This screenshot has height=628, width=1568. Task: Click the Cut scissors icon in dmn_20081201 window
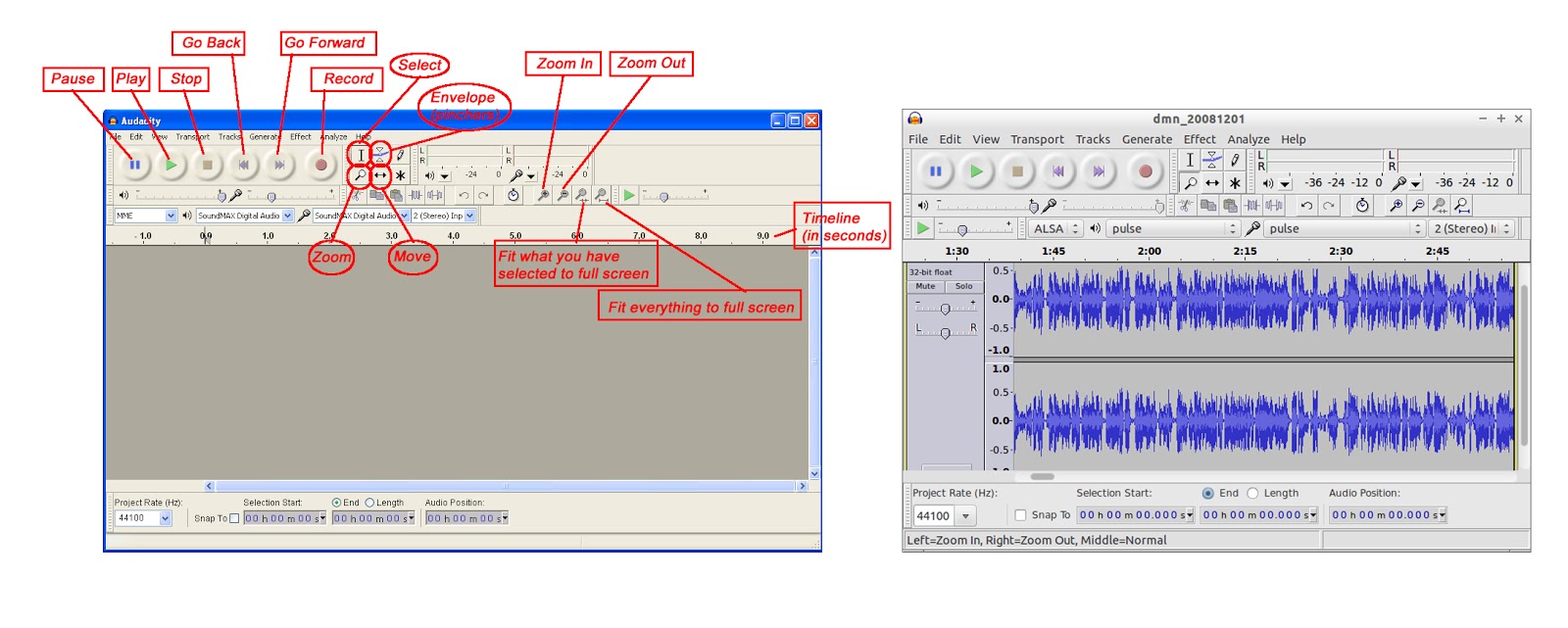point(1186,206)
